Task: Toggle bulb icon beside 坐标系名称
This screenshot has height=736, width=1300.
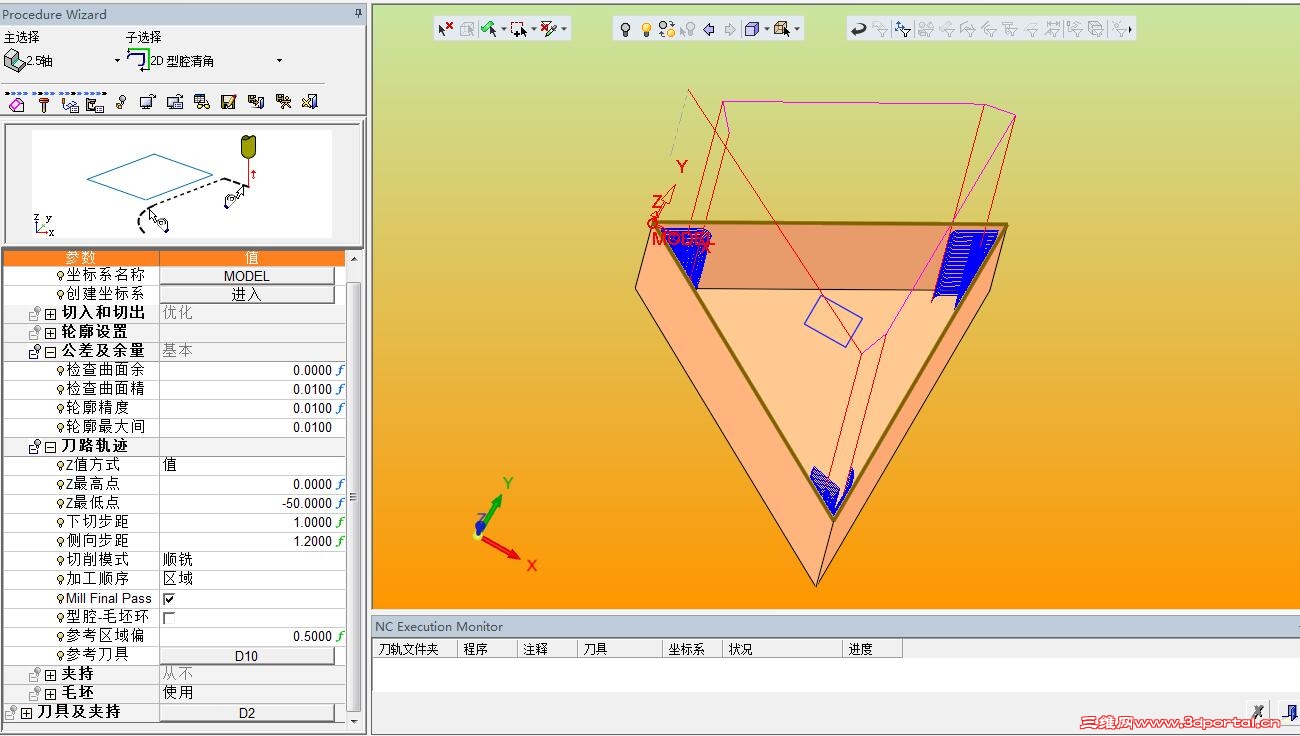Action: [60, 275]
